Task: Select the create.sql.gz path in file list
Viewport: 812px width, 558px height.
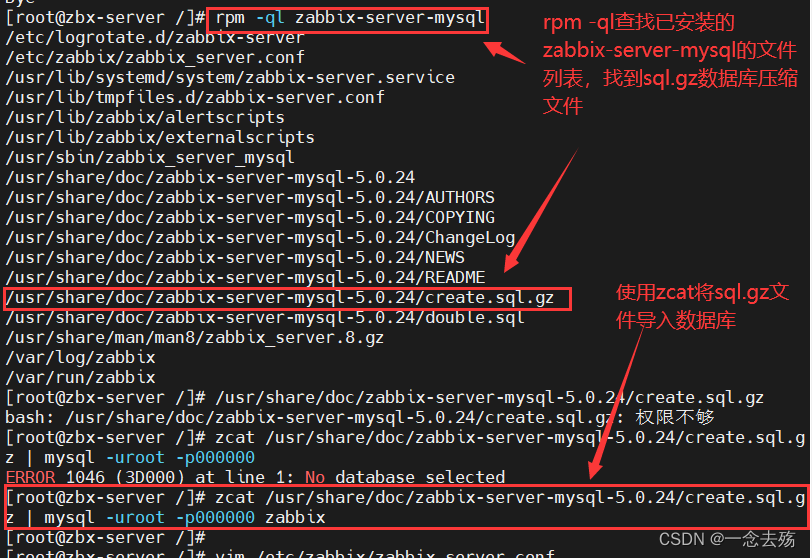Action: 280,298
